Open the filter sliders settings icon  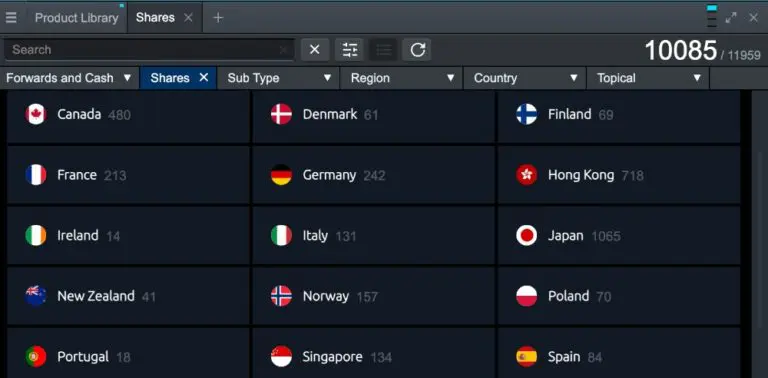350,49
